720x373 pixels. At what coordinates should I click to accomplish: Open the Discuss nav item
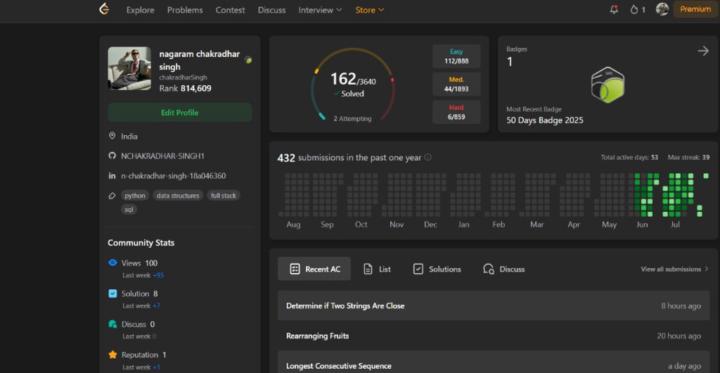271,10
